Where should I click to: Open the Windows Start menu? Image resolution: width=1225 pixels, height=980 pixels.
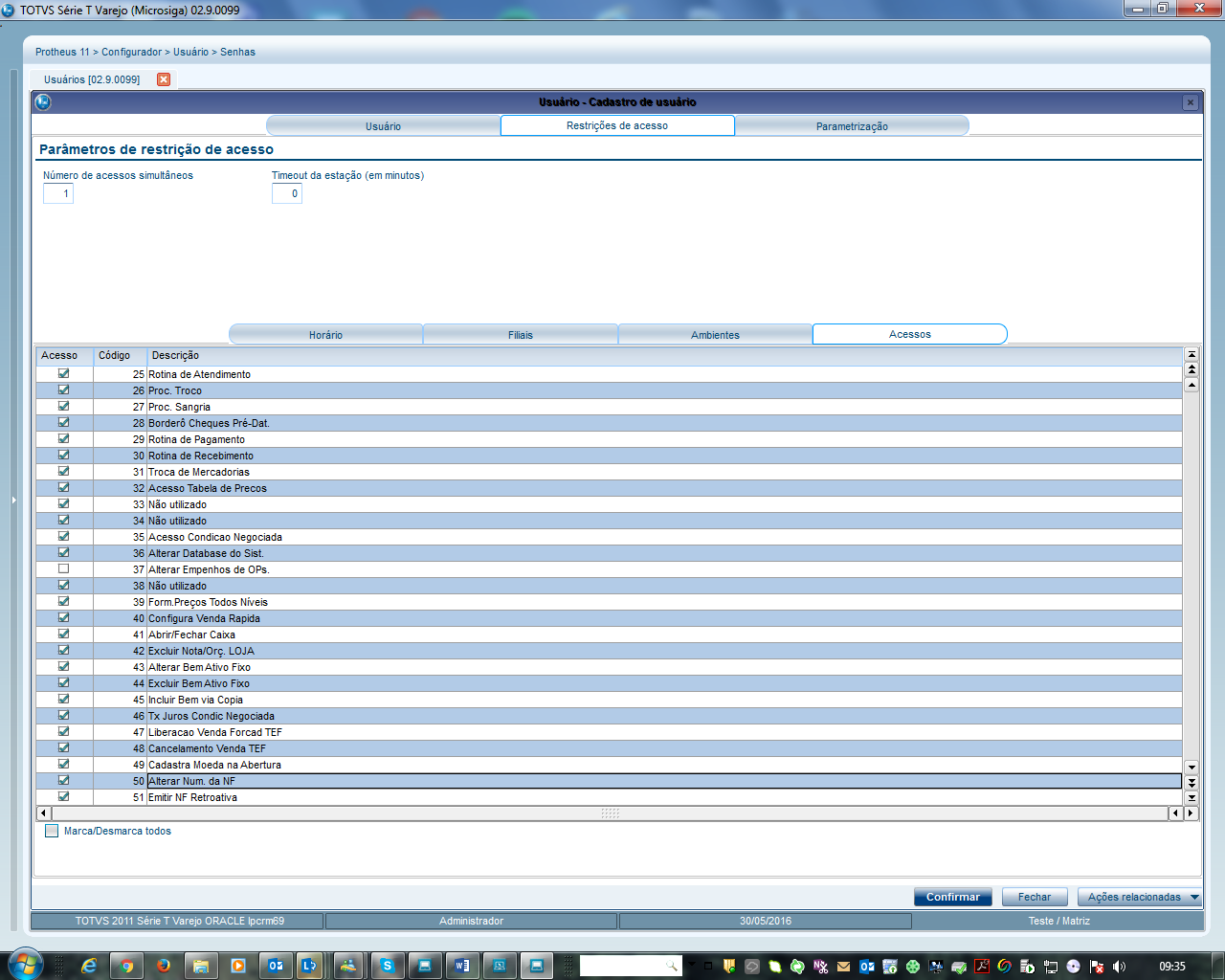coord(26,965)
